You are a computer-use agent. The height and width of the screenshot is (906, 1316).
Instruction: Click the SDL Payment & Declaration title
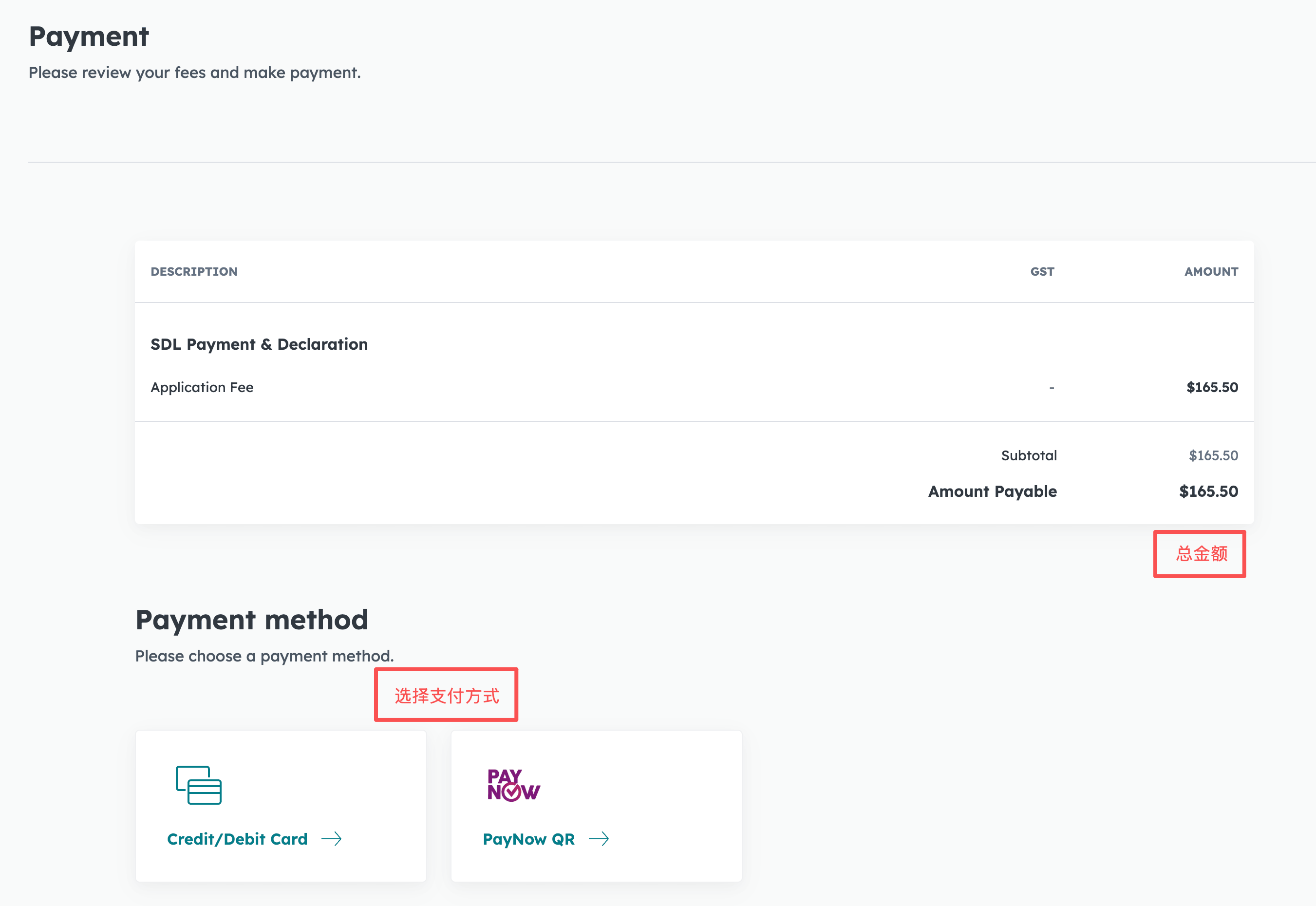259,344
